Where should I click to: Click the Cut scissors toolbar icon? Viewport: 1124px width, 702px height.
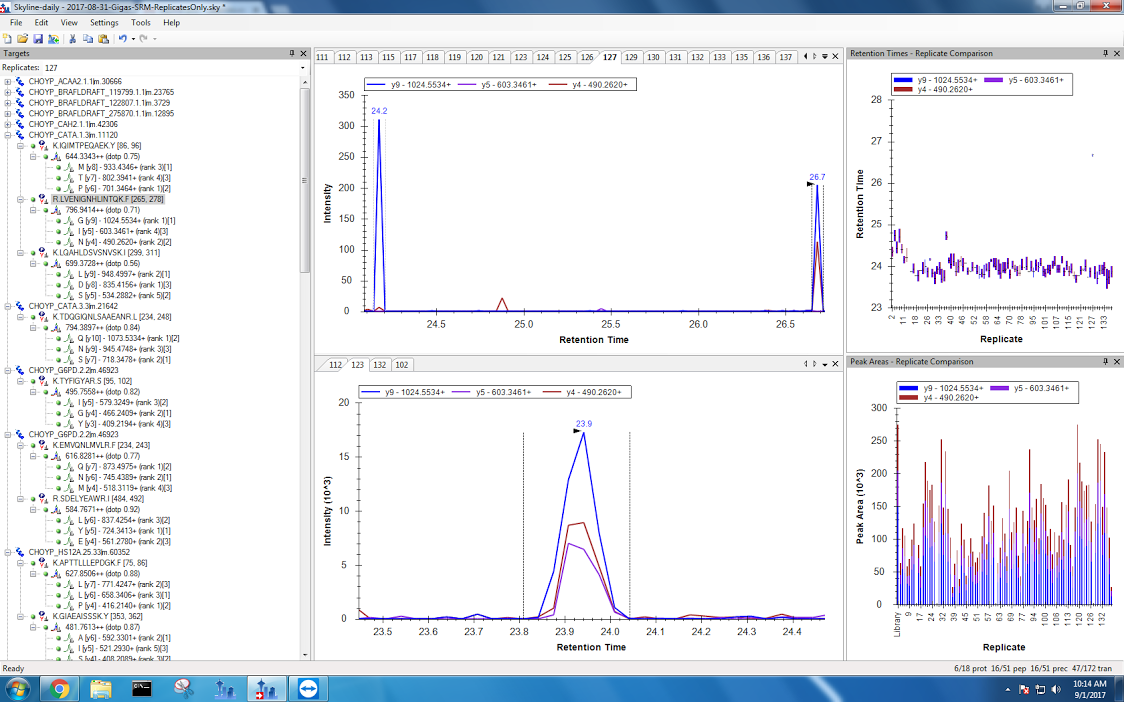73,38
